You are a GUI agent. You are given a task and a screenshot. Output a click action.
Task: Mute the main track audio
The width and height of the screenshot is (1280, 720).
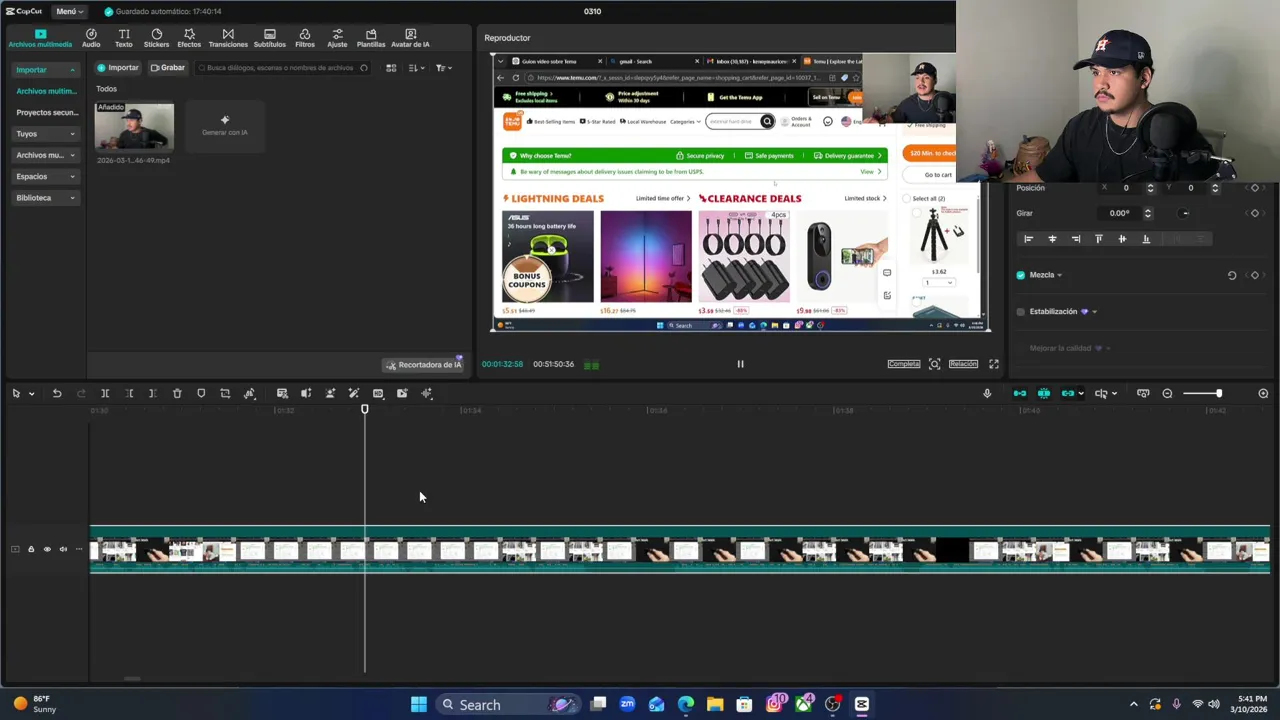(63, 549)
